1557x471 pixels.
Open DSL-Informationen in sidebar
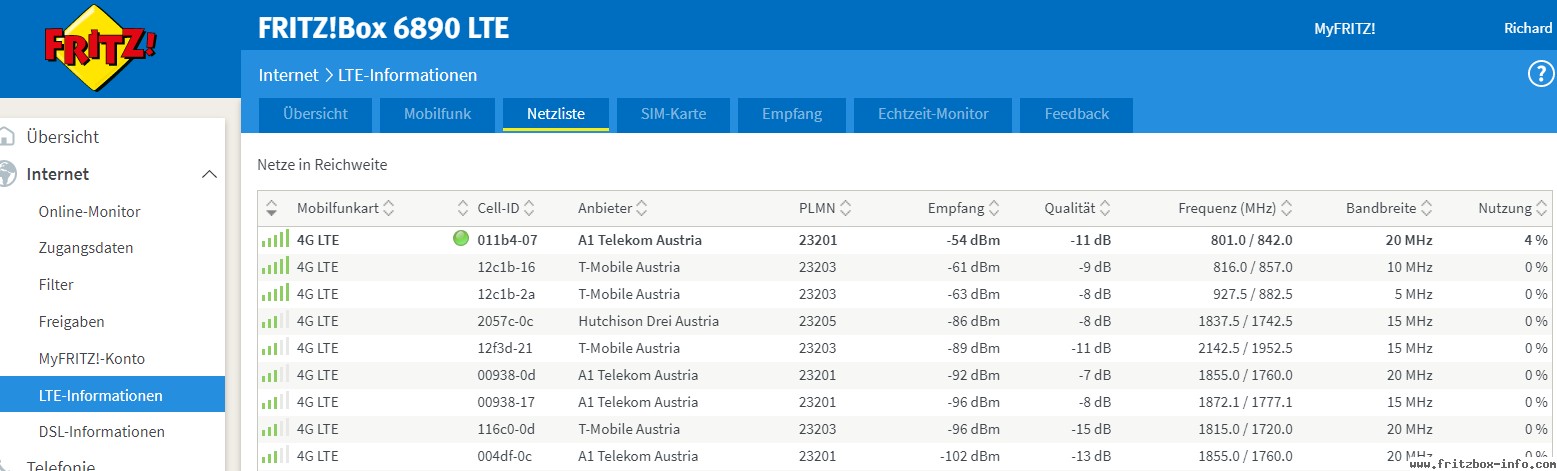[101, 432]
